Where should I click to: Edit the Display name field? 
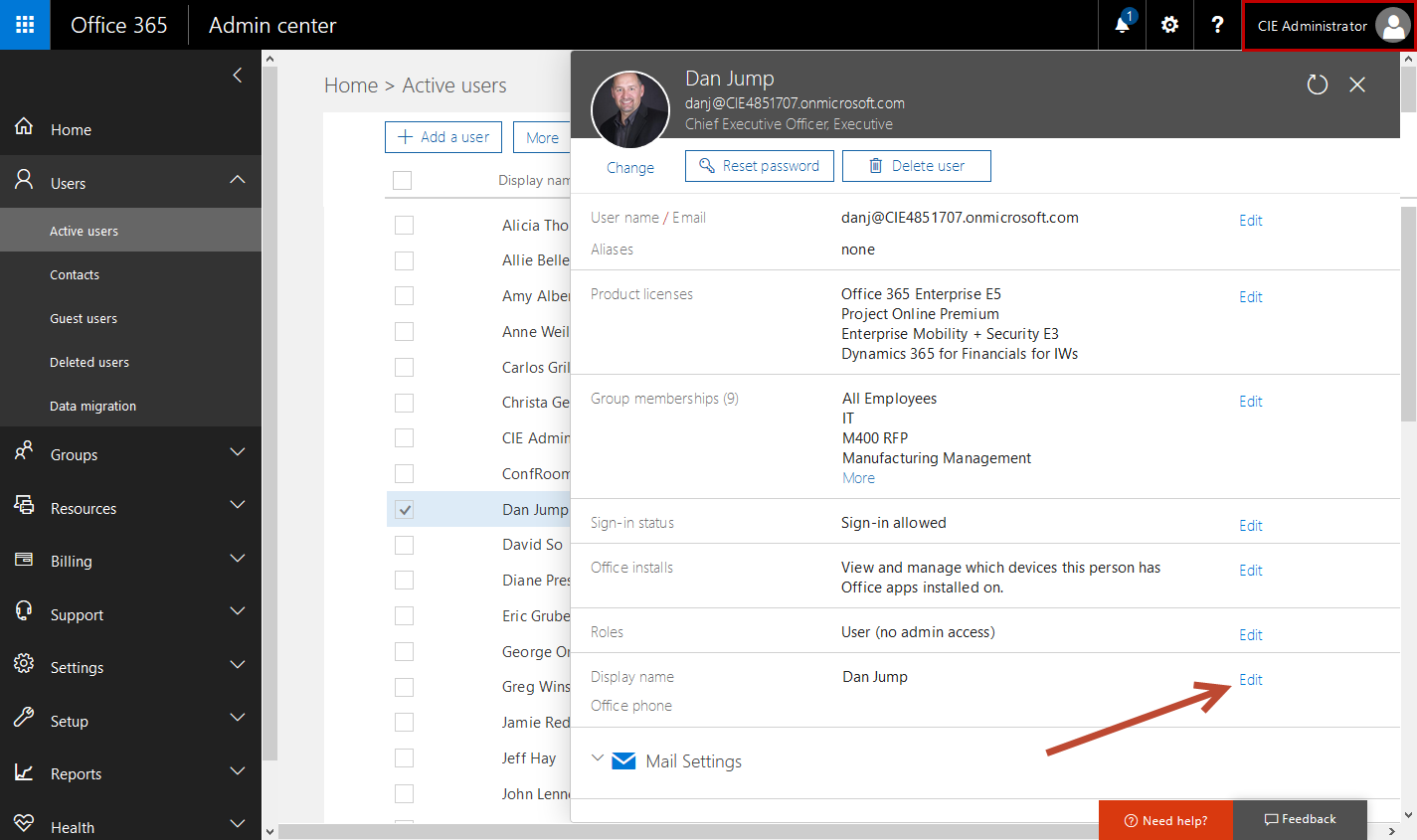click(1250, 680)
